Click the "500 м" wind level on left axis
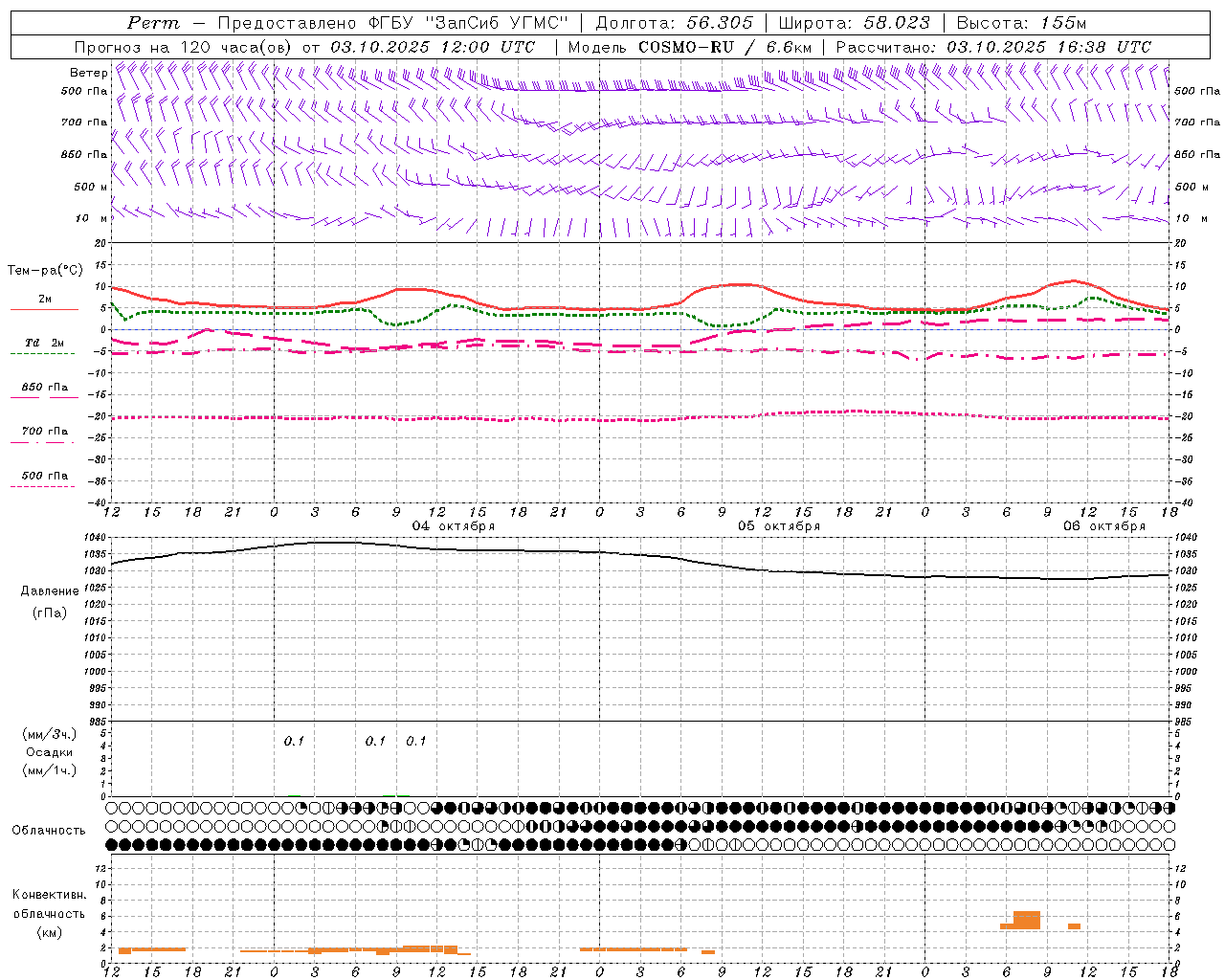Screen dimensions: 1225x980 point(91,187)
